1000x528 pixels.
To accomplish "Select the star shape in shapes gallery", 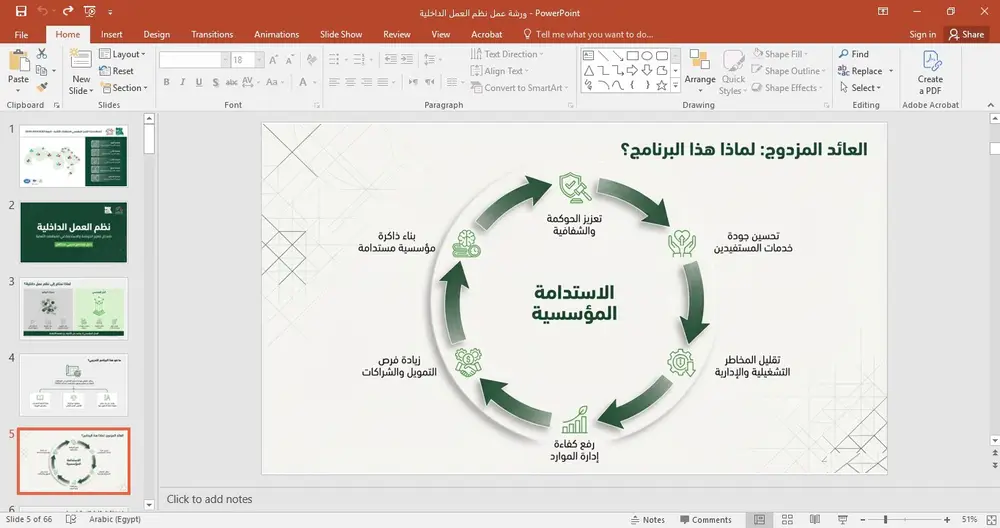I will coord(661,85).
